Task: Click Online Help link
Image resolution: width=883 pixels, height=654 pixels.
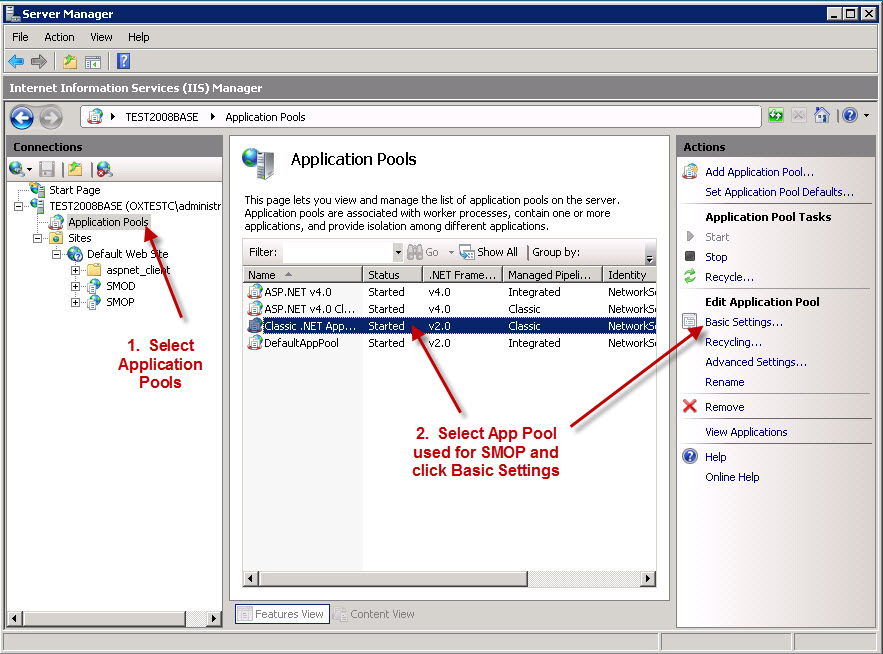Action: point(732,477)
